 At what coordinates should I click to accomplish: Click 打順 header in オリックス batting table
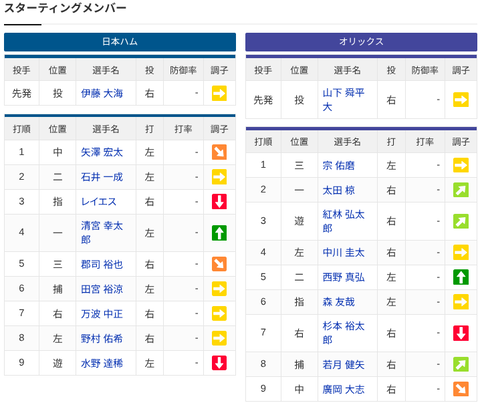click(263, 142)
